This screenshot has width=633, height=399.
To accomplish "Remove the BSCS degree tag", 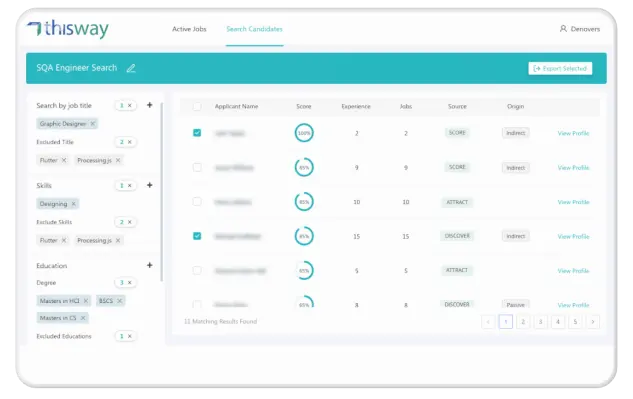I will 119,301.
